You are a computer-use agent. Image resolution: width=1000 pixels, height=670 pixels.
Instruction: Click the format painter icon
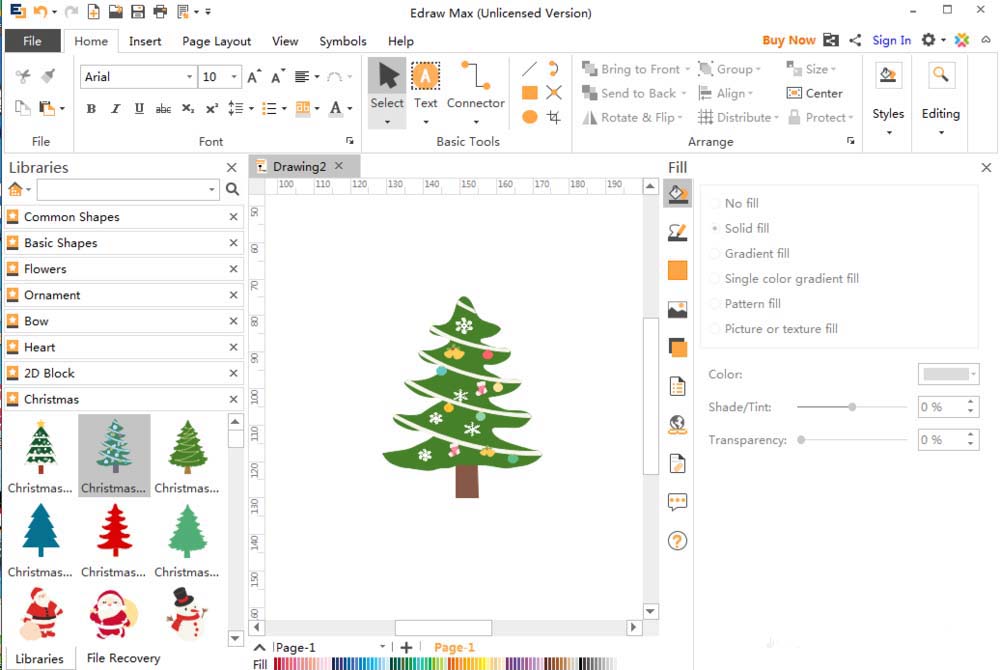pos(48,76)
